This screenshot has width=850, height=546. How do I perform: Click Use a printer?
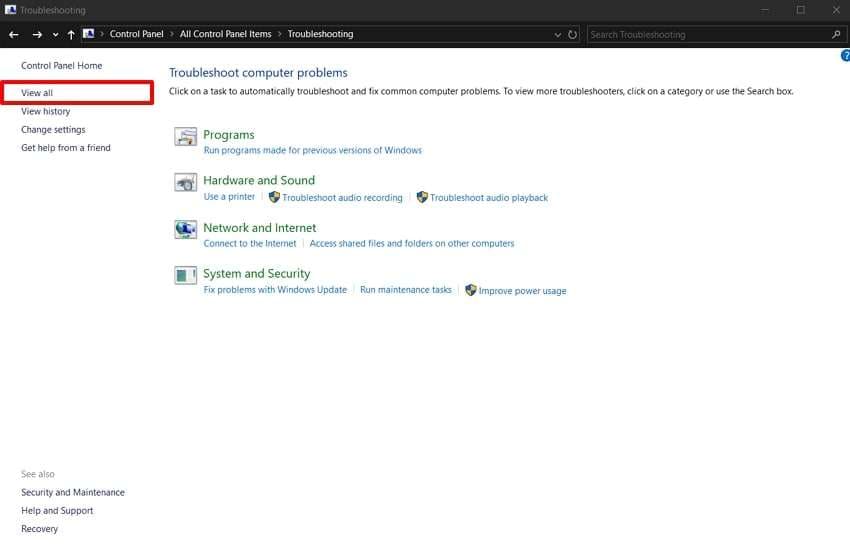coord(229,197)
